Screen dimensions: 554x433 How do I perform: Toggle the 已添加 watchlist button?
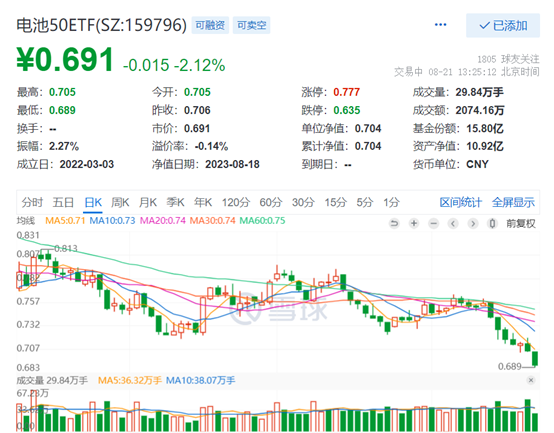point(503,25)
